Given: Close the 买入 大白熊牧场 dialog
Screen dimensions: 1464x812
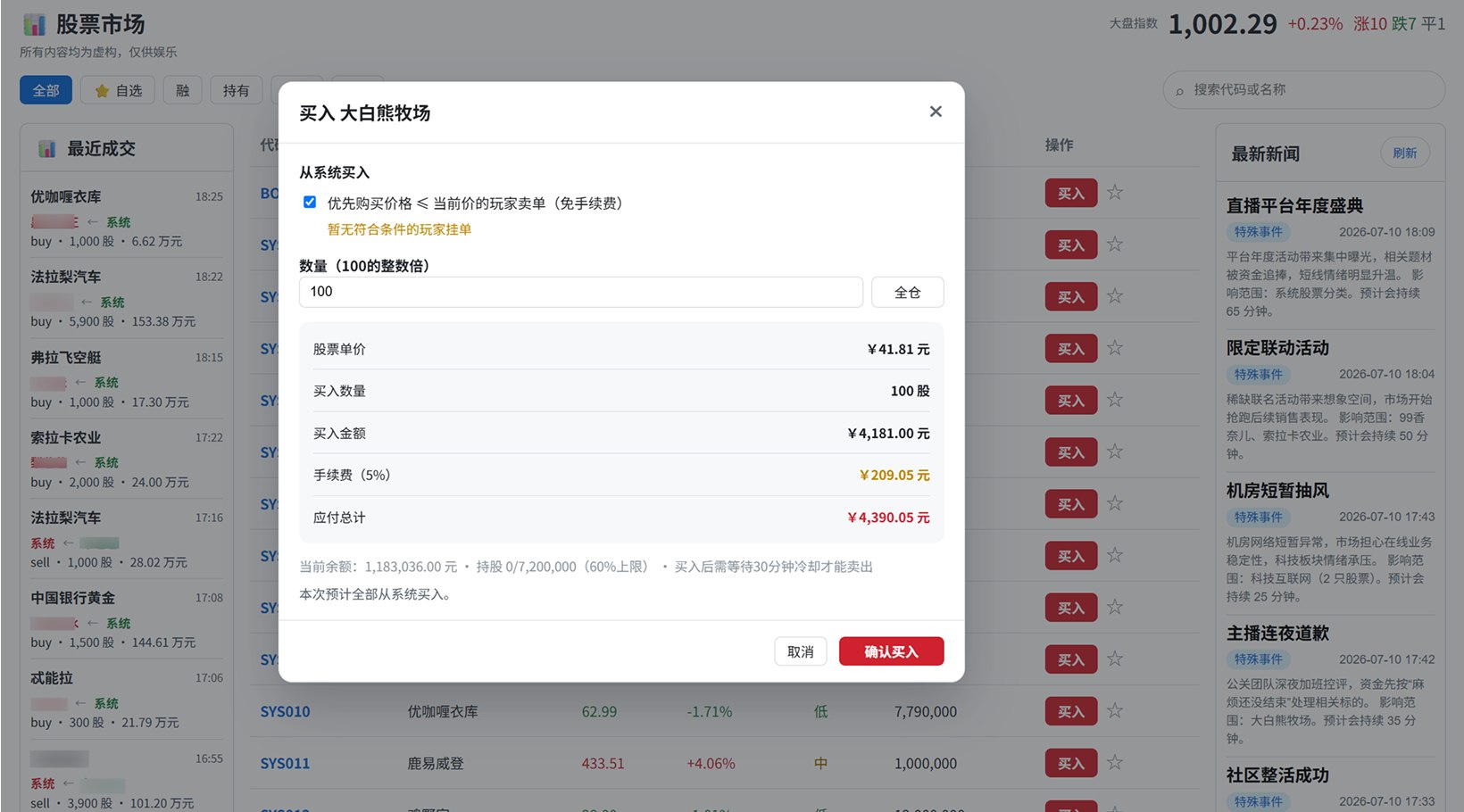Looking at the screenshot, I should (x=936, y=112).
